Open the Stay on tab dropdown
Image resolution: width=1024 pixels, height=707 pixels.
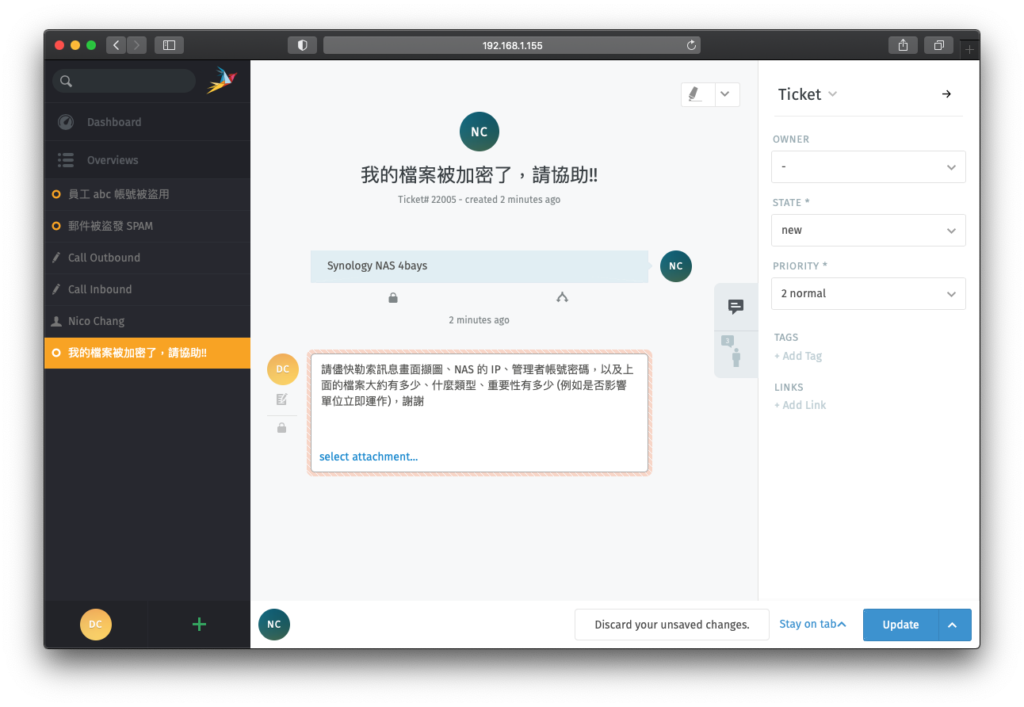point(812,624)
